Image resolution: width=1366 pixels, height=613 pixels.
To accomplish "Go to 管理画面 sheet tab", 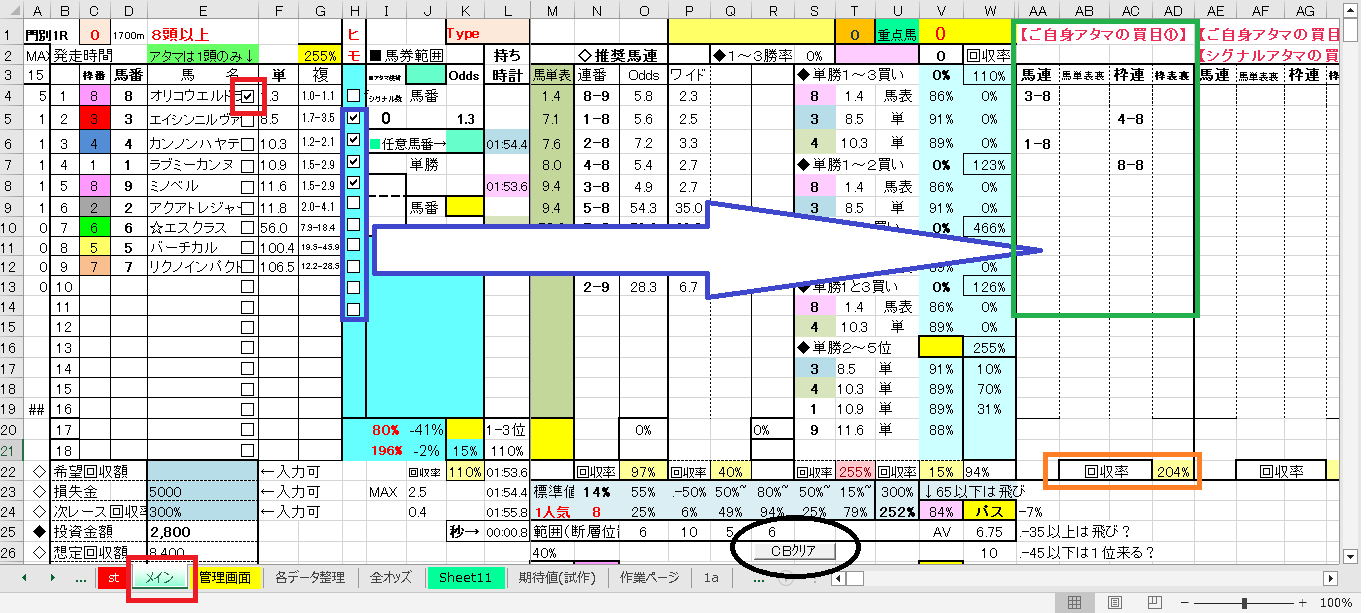I will 229,578.
